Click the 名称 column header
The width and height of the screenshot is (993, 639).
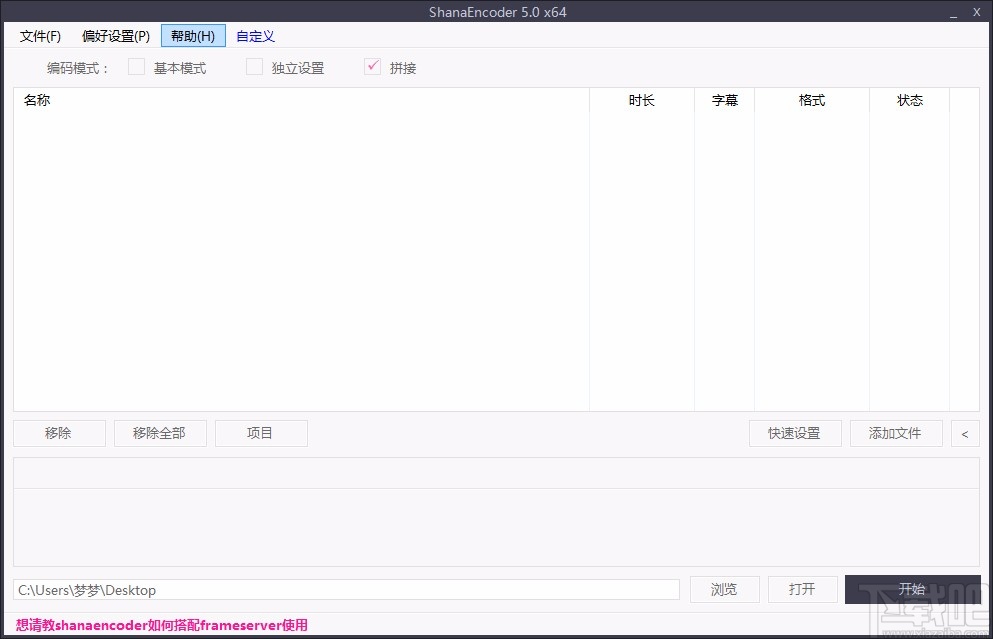[301, 100]
